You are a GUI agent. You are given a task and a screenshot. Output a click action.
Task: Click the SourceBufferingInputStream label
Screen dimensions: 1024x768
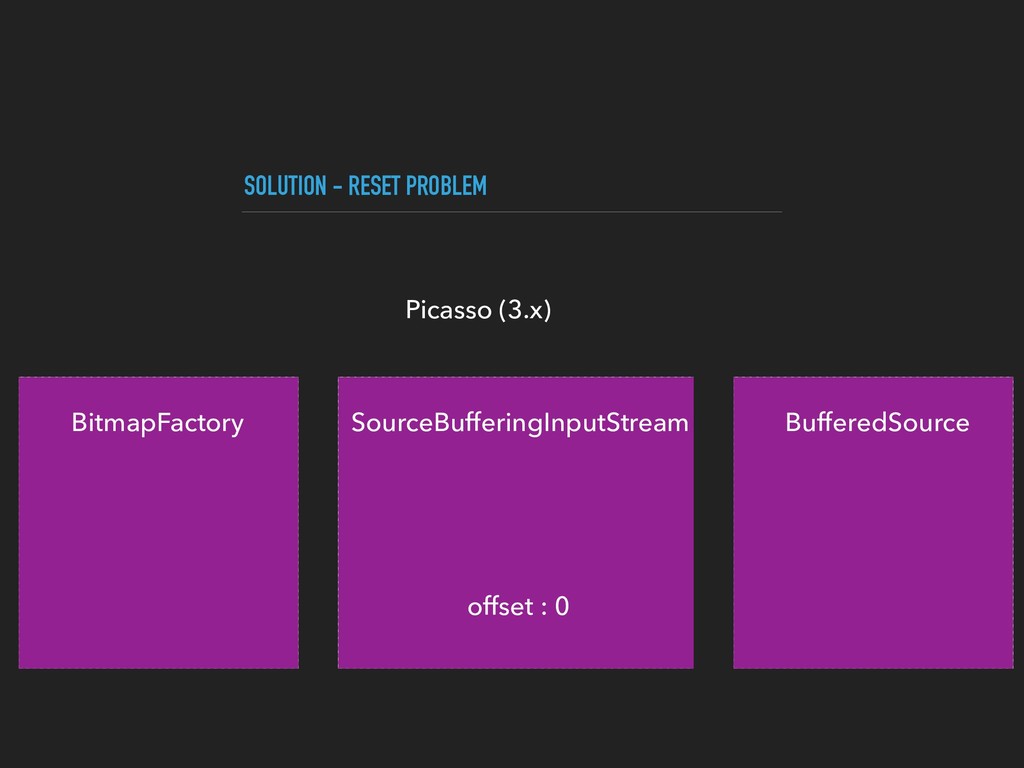(519, 423)
